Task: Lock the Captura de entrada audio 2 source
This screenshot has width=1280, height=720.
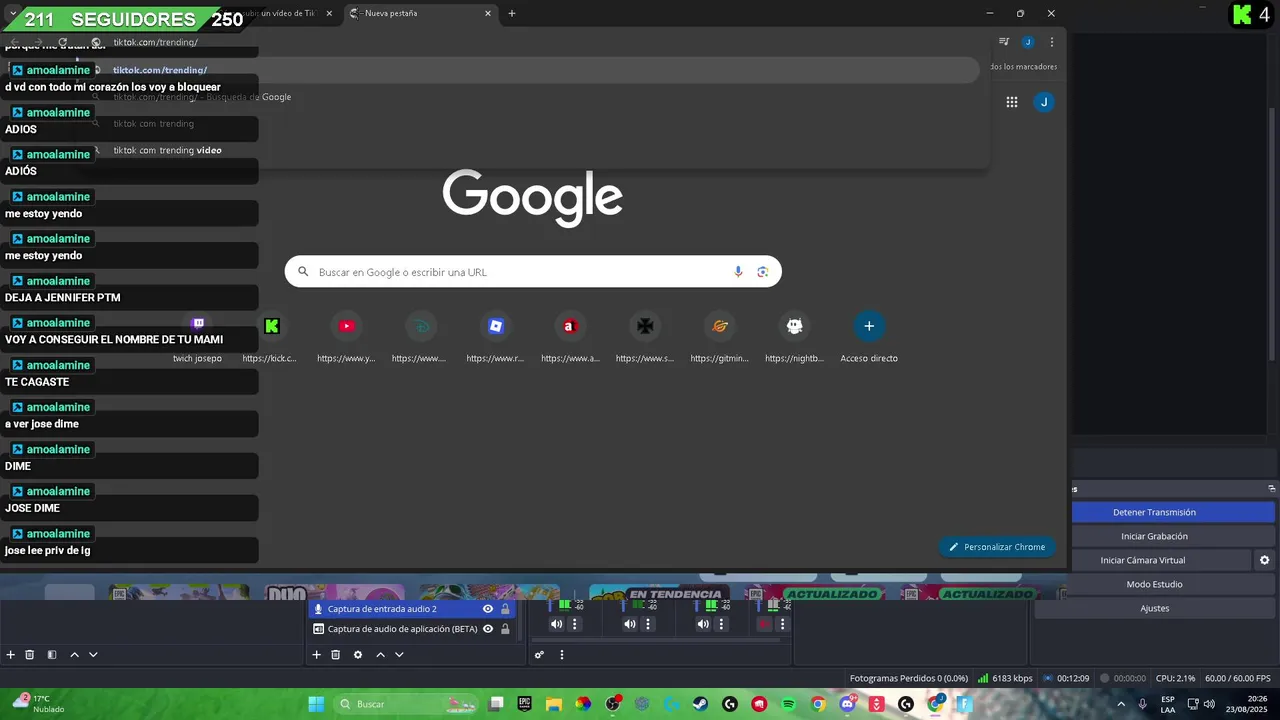Action: 505,609
